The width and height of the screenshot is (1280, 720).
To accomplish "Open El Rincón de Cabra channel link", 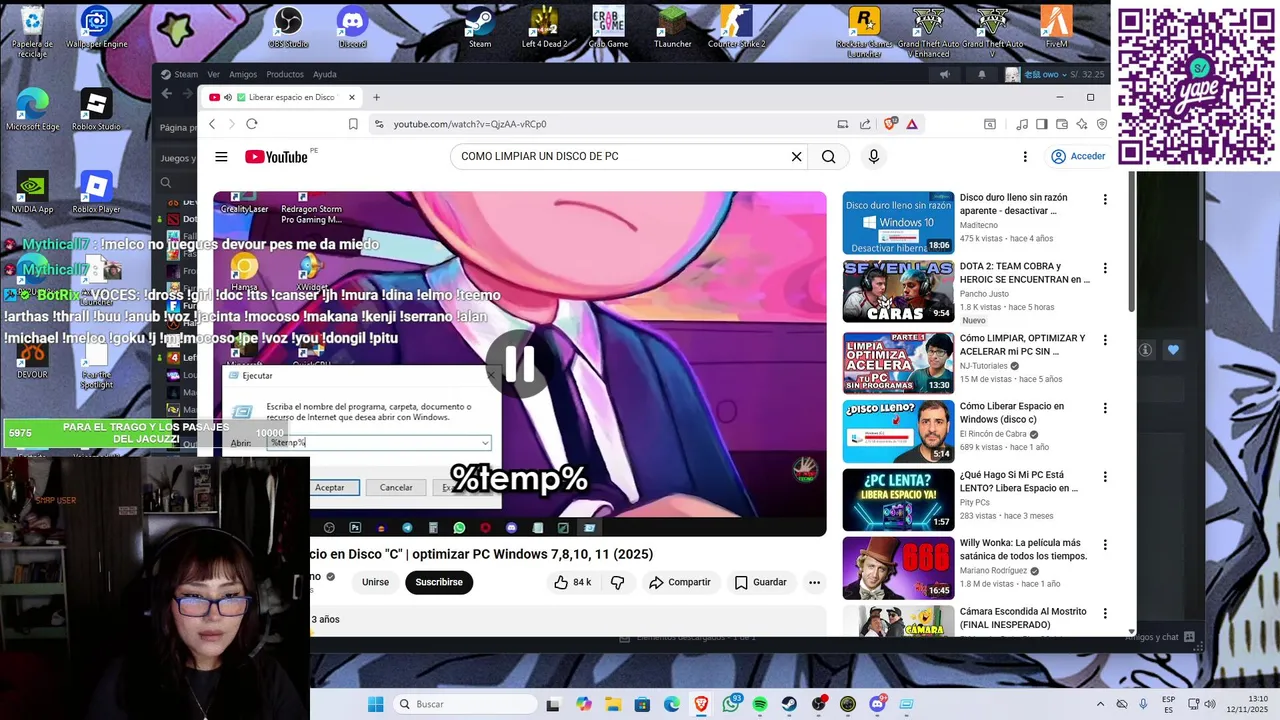I will pyautogui.click(x=993, y=434).
